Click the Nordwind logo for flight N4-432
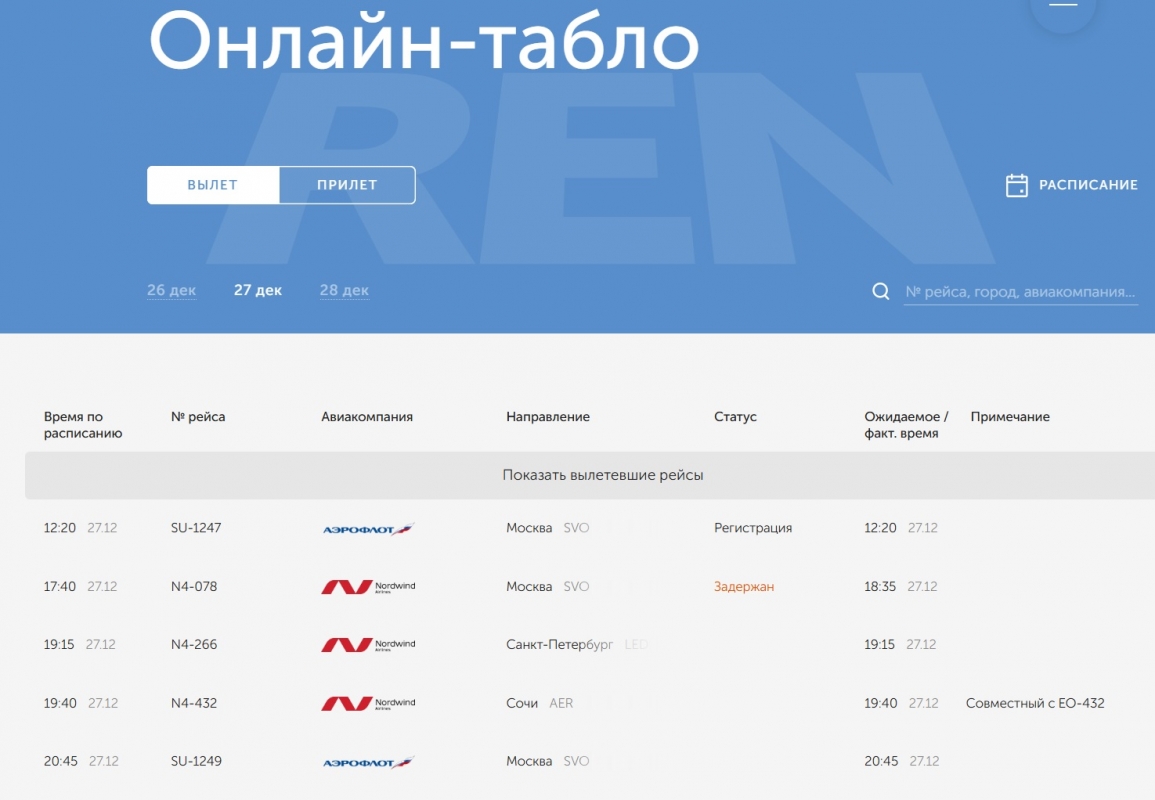 pyautogui.click(x=367, y=704)
